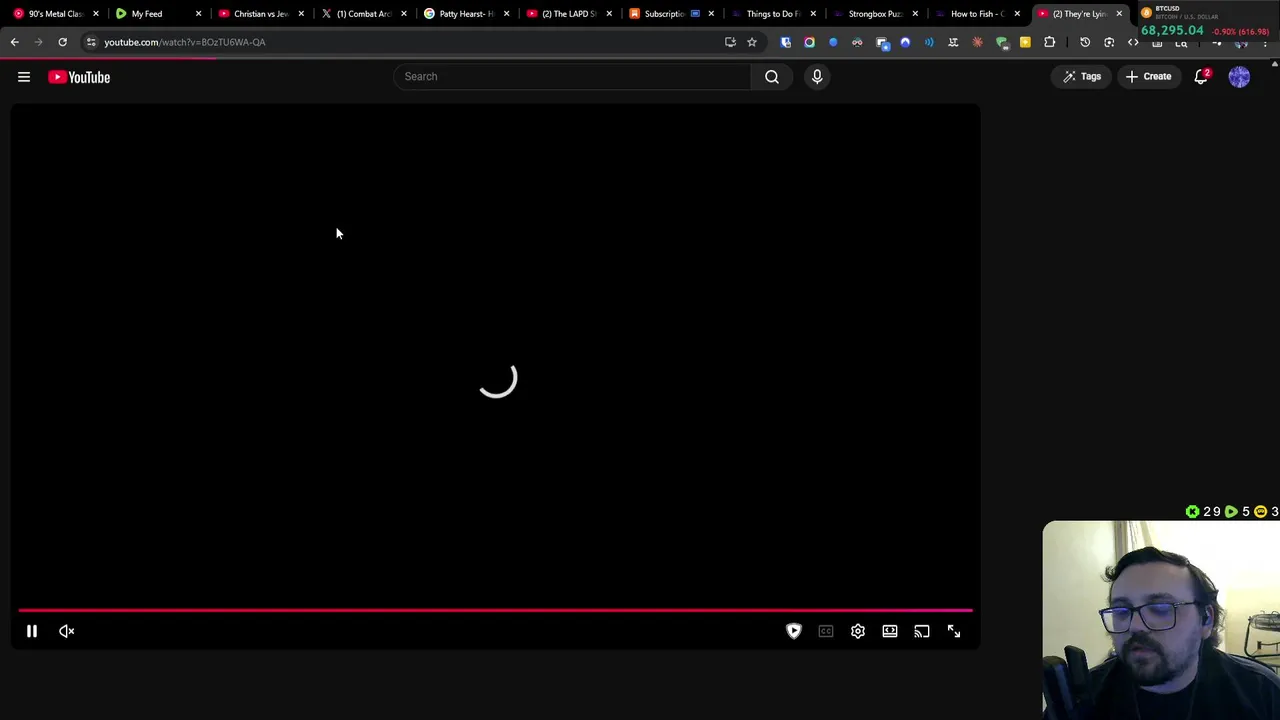Screen dimensions: 1280x720
Task: Cast video with Play on TV icon
Action: coord(922,631)
